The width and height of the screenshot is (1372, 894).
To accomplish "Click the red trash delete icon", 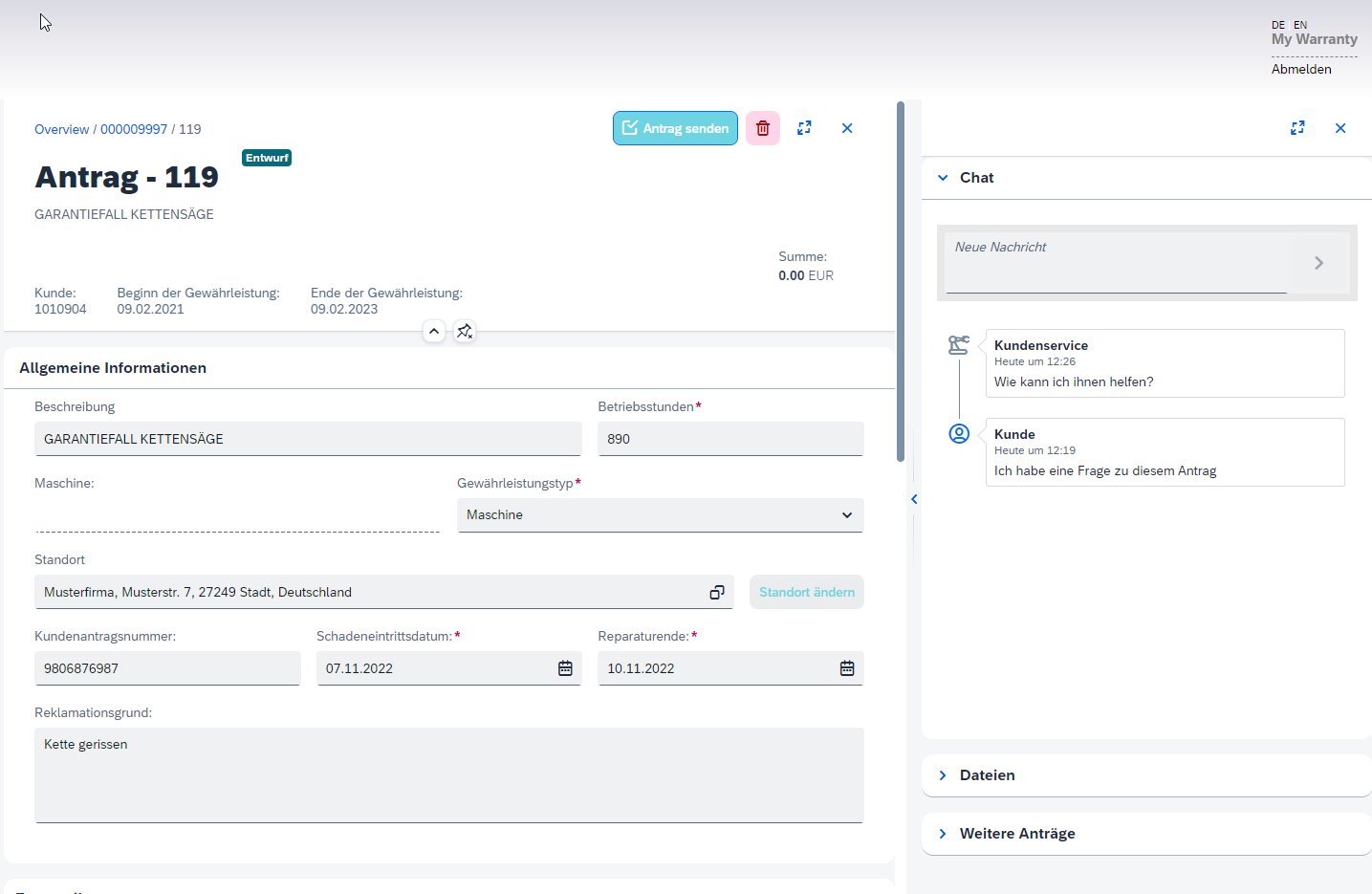I will click(762, 128).
